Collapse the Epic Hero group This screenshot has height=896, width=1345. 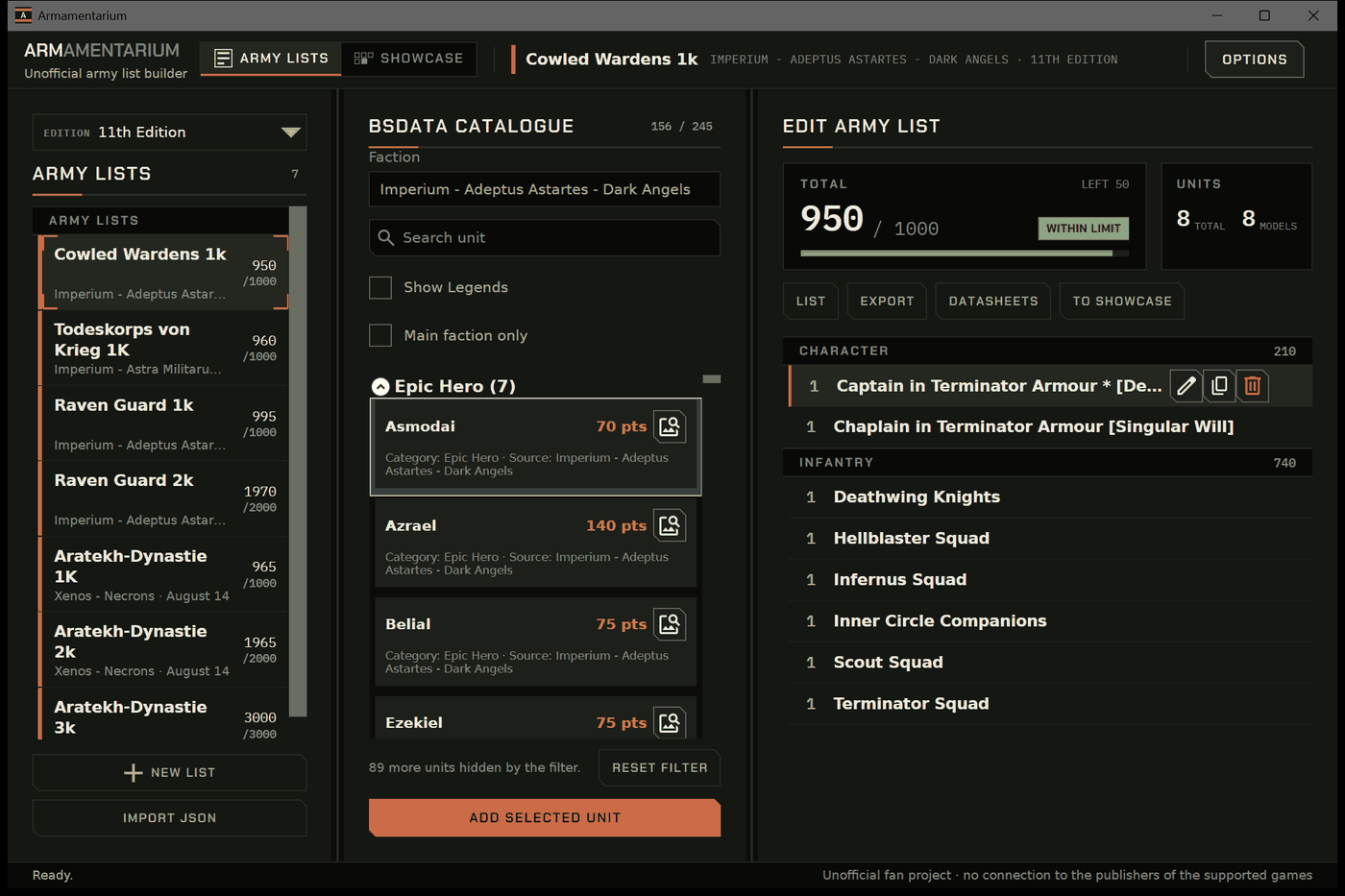[x=380, y=386]
